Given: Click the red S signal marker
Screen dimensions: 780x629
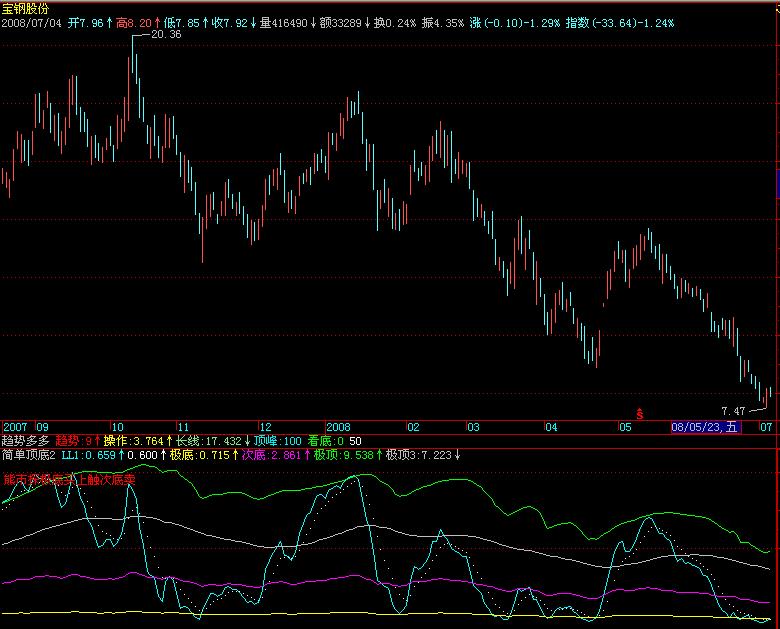Looking at the screenshot, I should [x=640, y=414].
